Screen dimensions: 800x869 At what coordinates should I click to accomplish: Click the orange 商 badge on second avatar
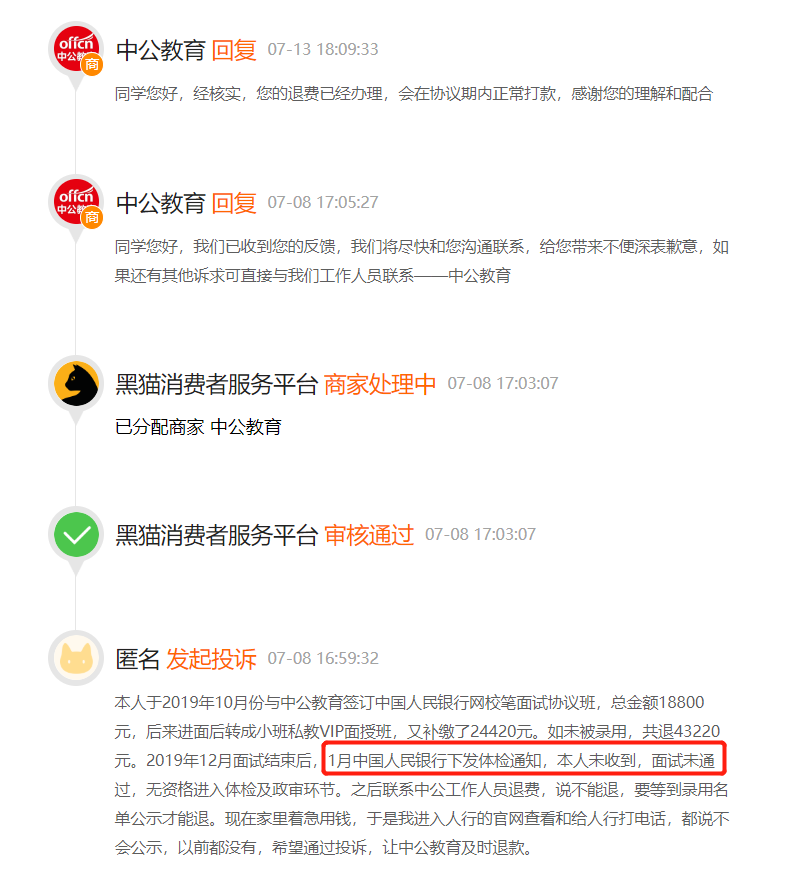point(92,217)
